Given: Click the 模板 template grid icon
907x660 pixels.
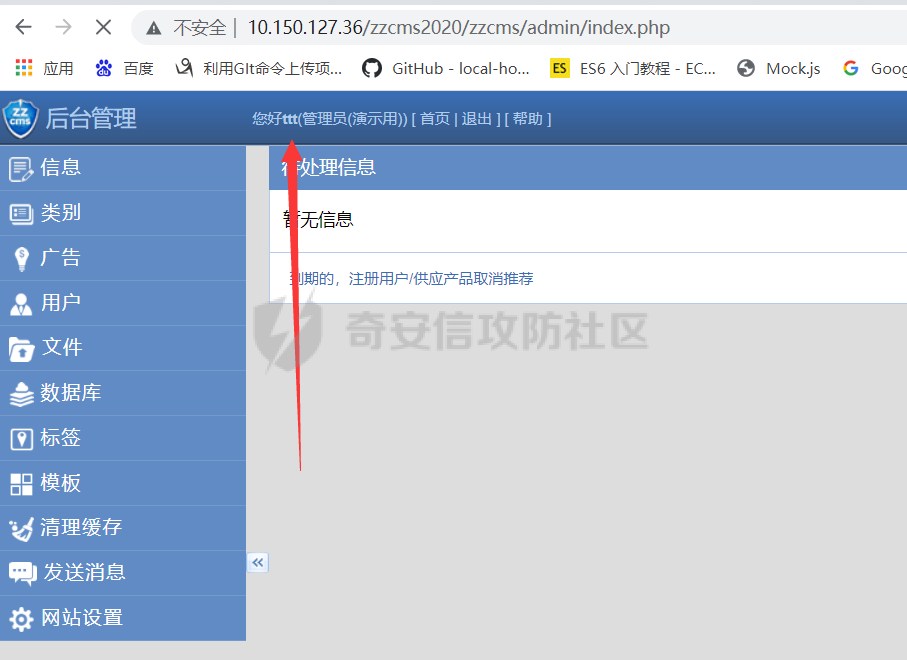Looking at the screenshot, I should (x=21, y=484).
